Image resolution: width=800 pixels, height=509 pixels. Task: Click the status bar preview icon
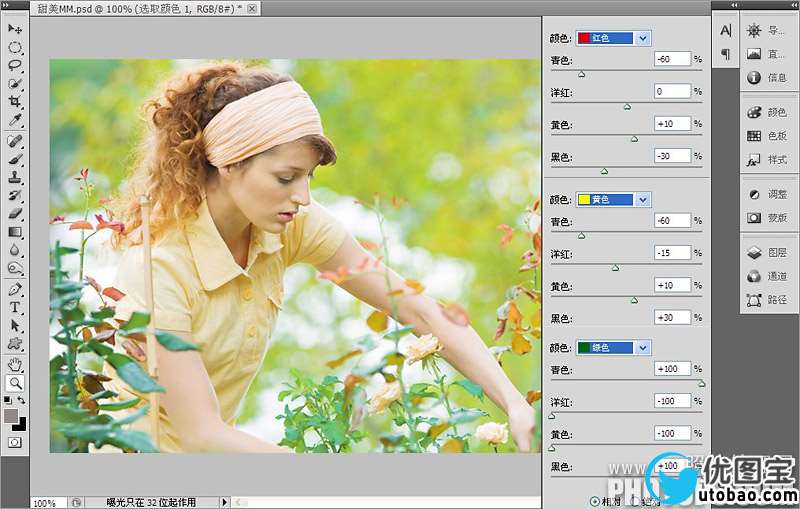pos(76,502)
